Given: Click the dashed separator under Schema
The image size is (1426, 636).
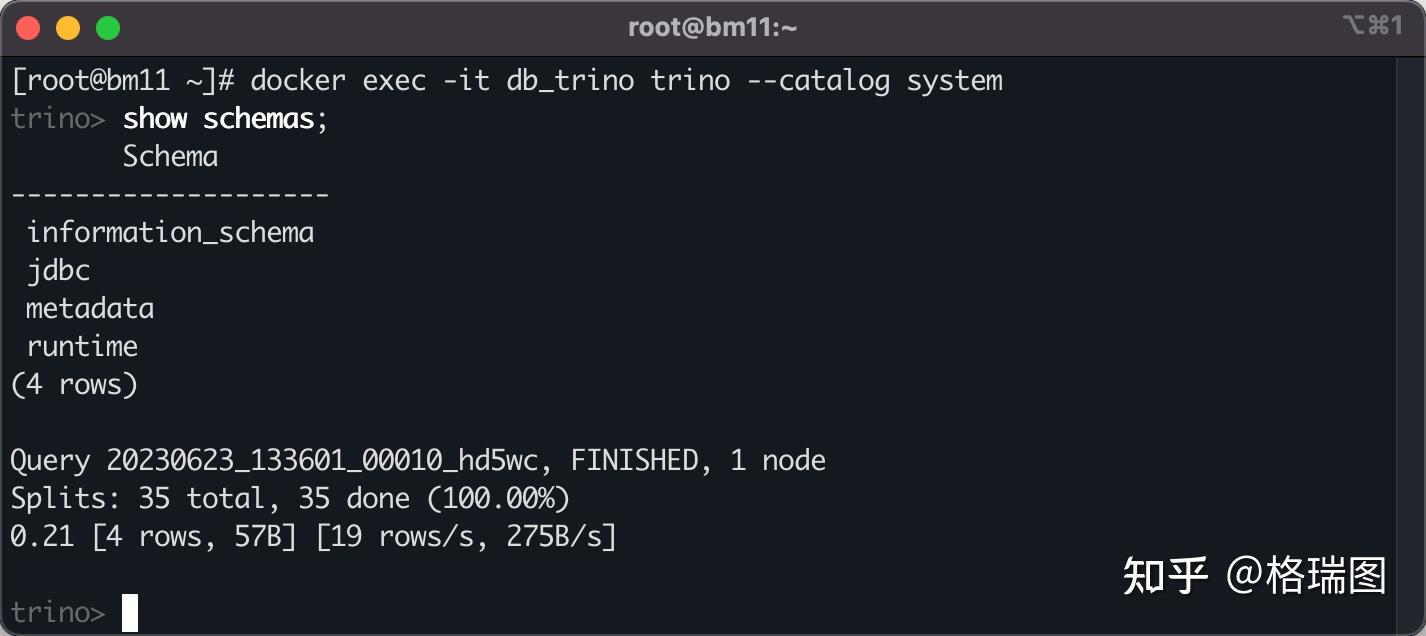Looking at the screenshot, I should pyautogui.click(x=170, y=195).
